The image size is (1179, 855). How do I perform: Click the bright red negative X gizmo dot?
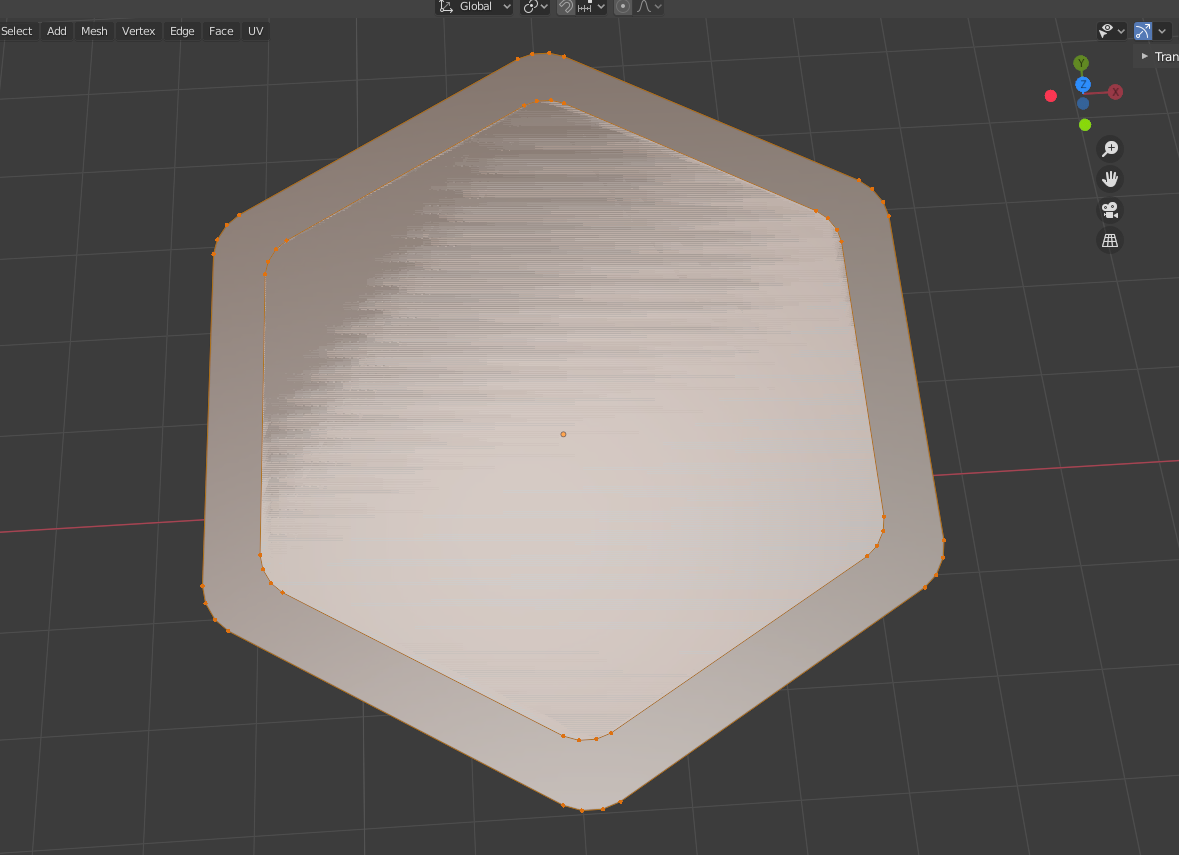tap(1051, 96)
